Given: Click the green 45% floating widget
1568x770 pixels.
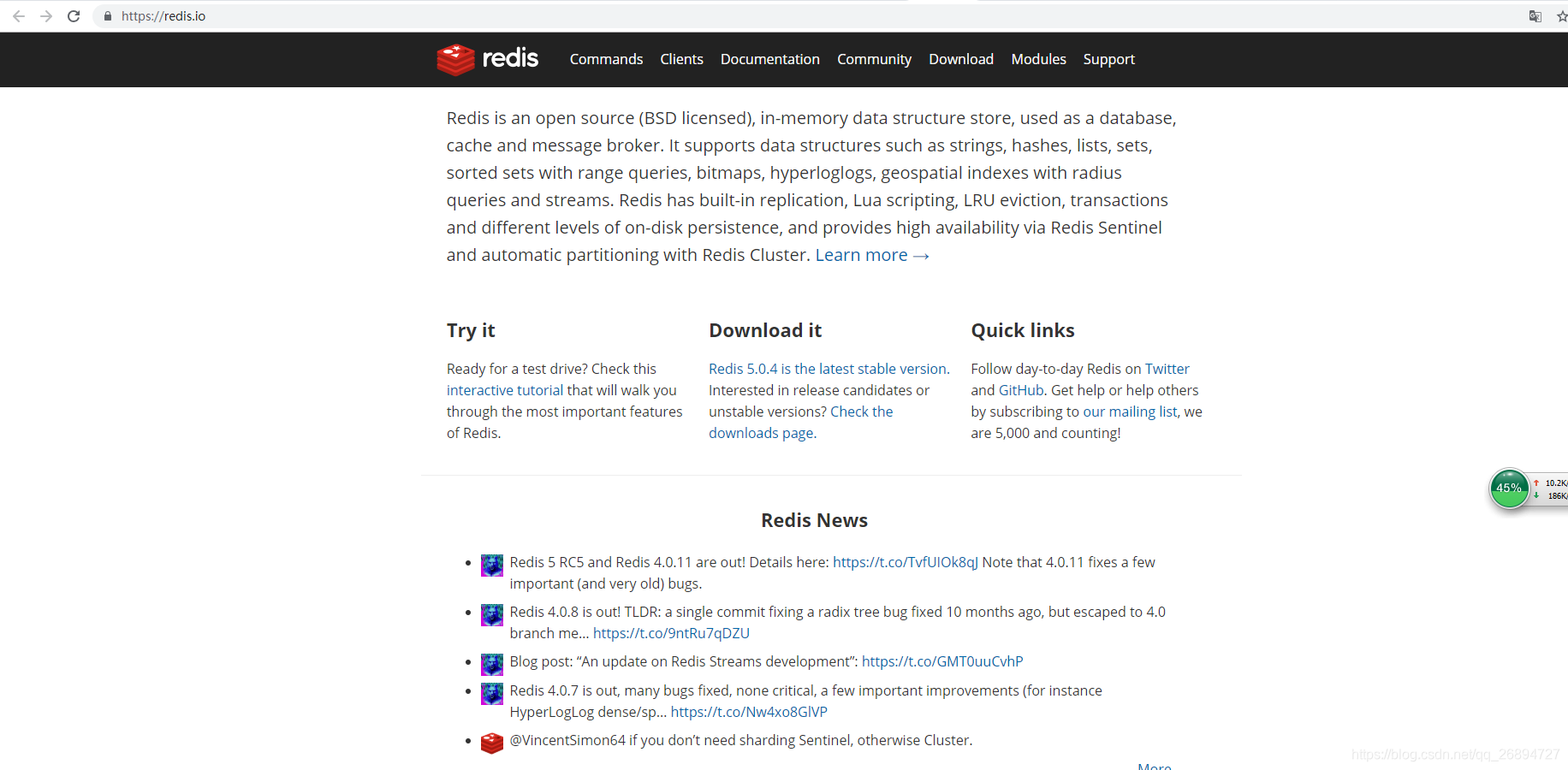Looking at the screenshot, I should [1509, 489].
